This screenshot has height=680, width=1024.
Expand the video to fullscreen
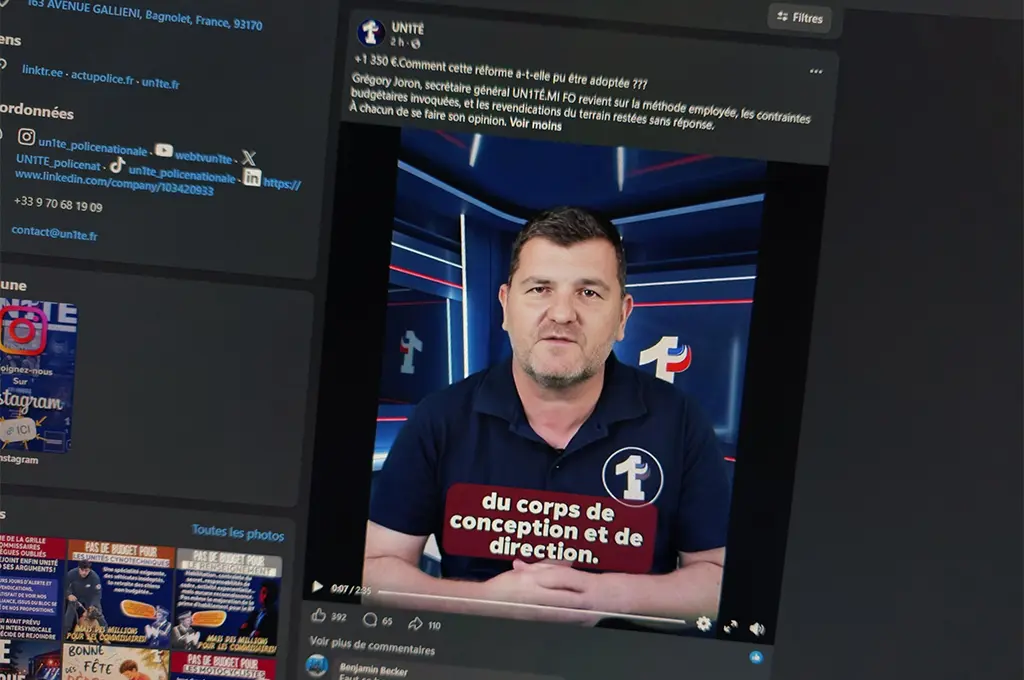point(731,626)
